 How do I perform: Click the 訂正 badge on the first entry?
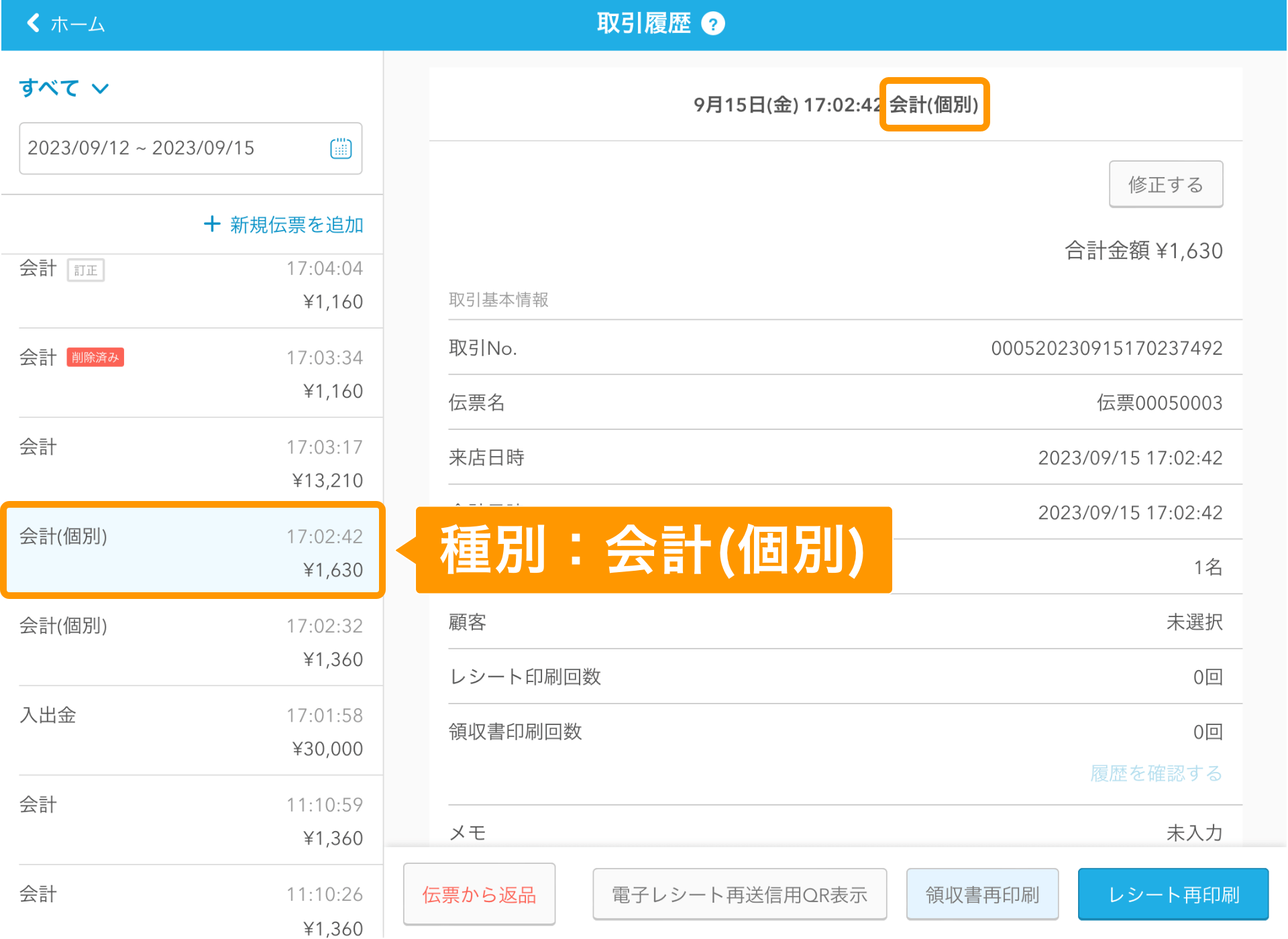click(x=86, y=270)
